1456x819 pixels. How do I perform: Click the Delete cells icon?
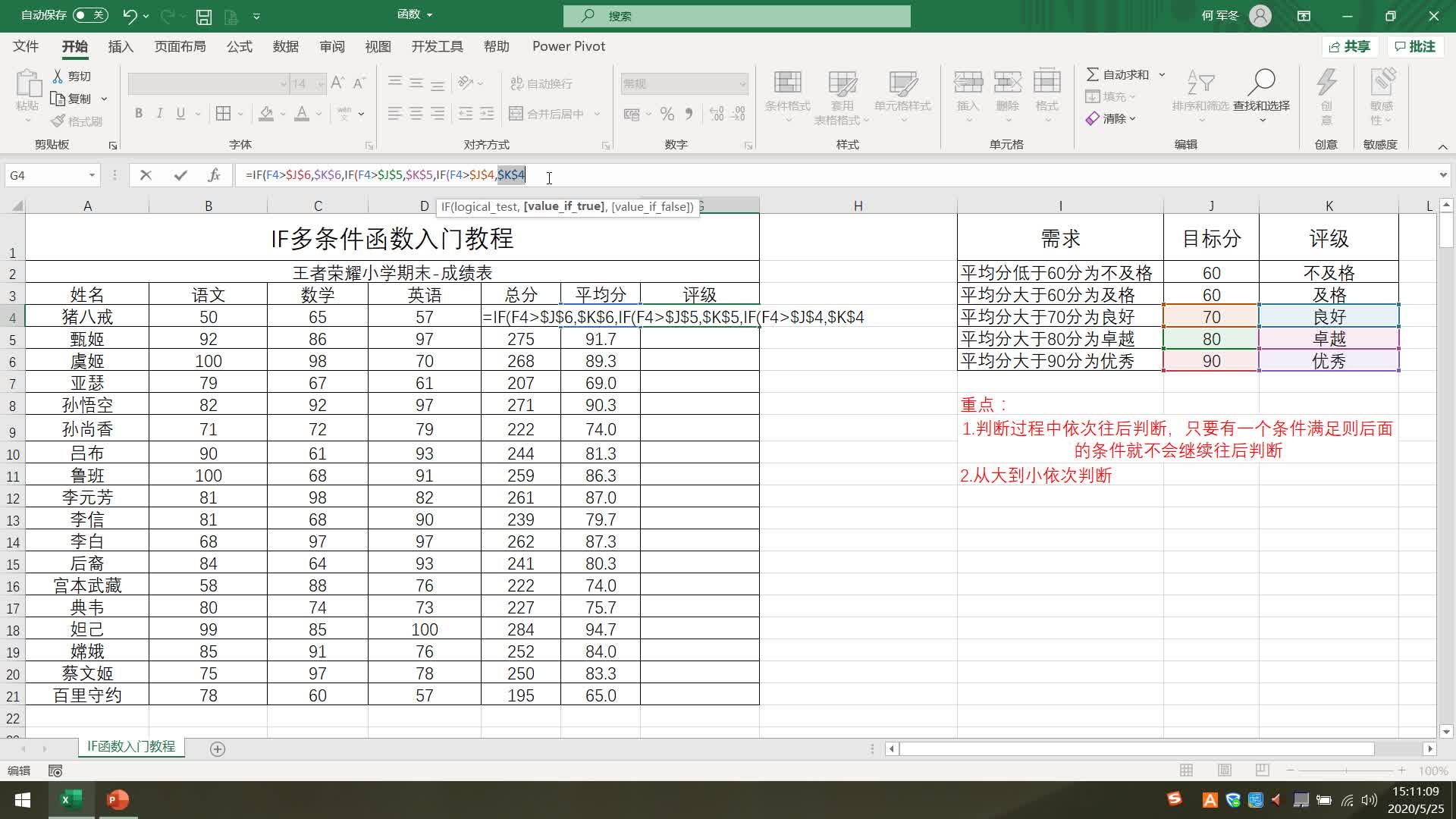click(x=1007, y=82)
